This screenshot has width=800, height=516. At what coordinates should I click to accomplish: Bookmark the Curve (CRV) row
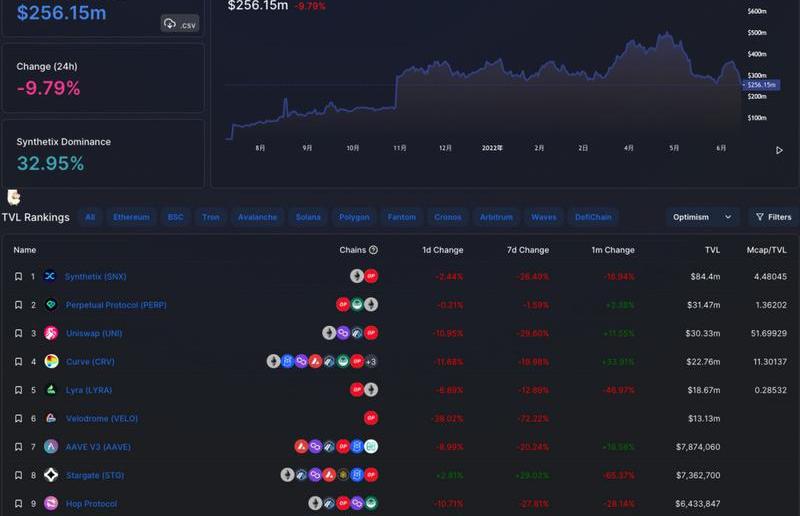[18, 361]
